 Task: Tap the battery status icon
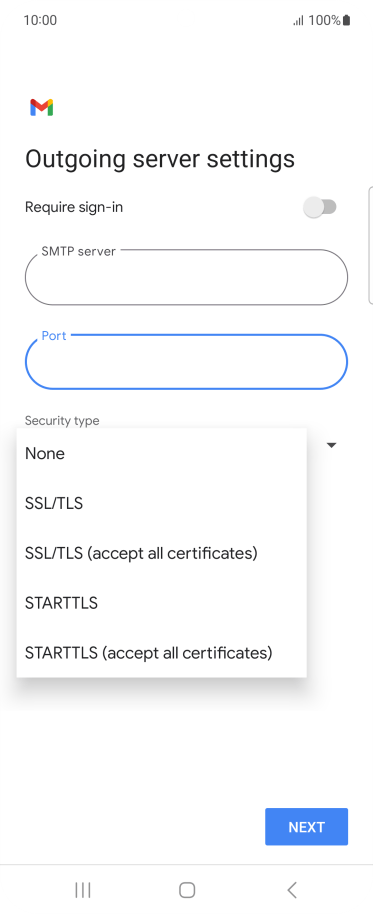point(346,20)
